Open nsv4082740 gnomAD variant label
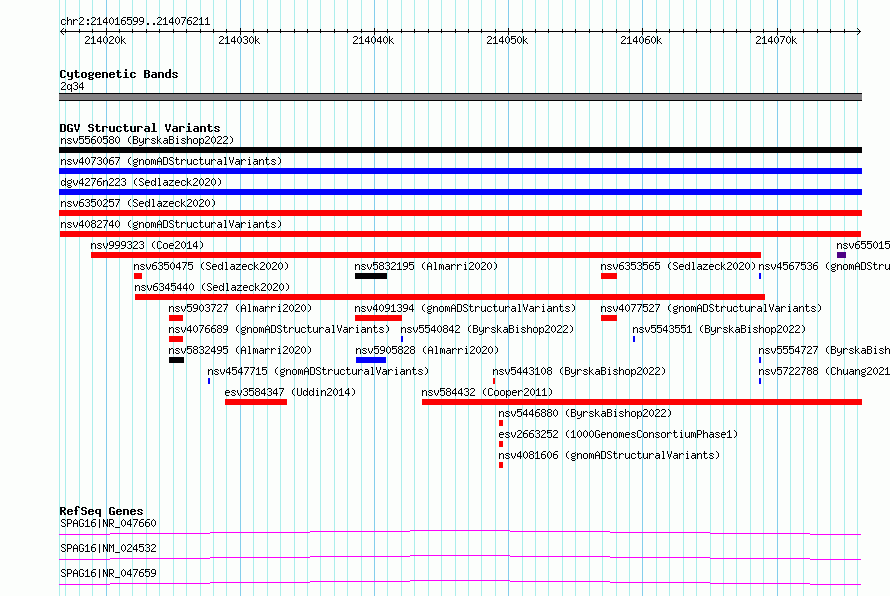The width and height of the screenshot is (890, 596). [x=171, y=224]
